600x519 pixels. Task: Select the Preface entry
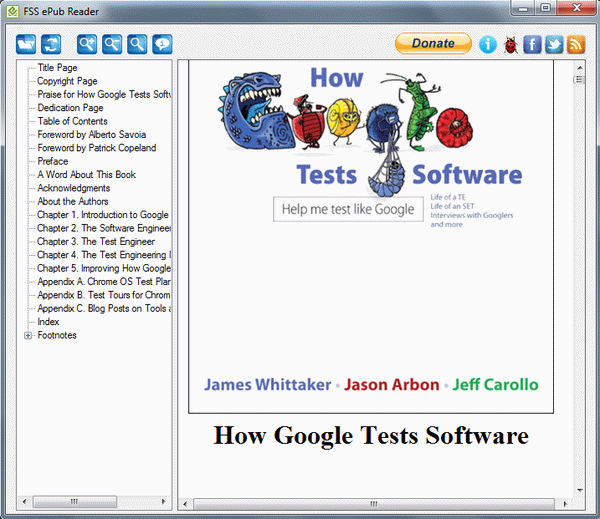(53, 161)
